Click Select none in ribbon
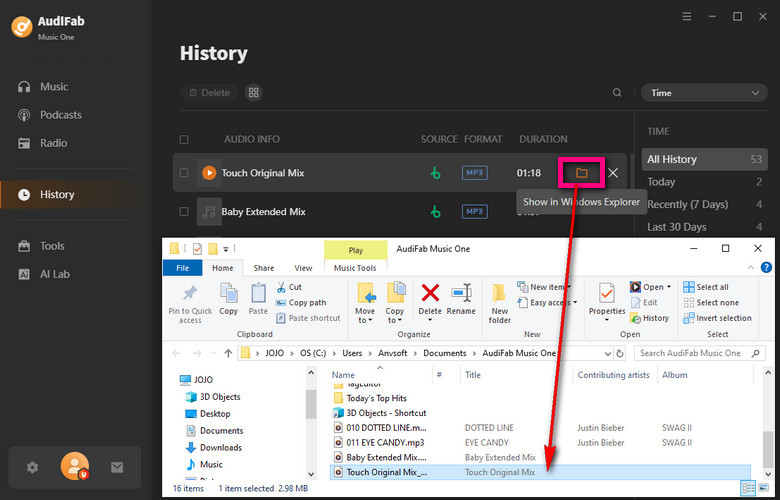 point(711,302)
